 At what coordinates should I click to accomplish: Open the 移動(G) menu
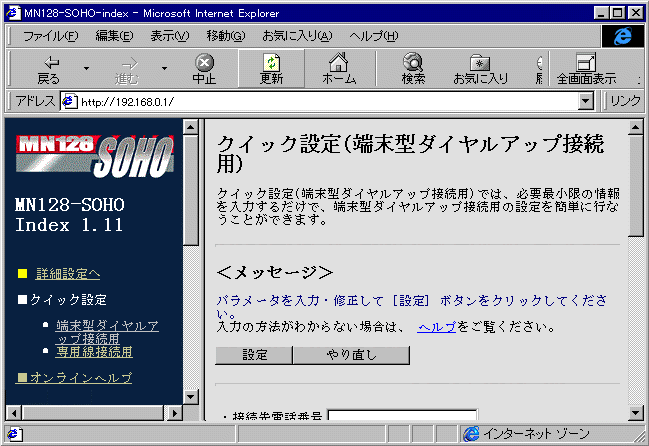226,36
